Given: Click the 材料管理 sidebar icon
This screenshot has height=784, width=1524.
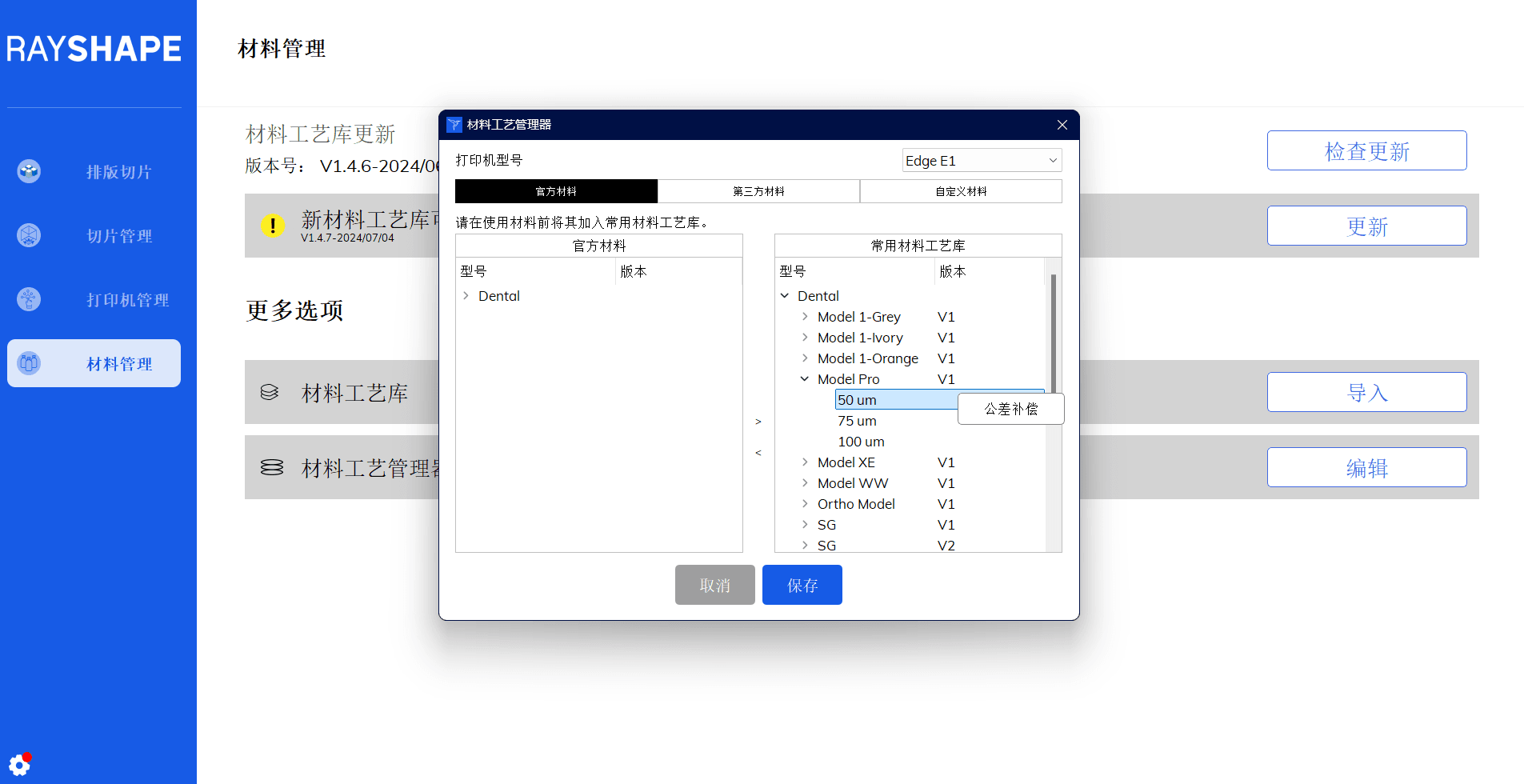Looking at the screenshot, I should 29,363.
